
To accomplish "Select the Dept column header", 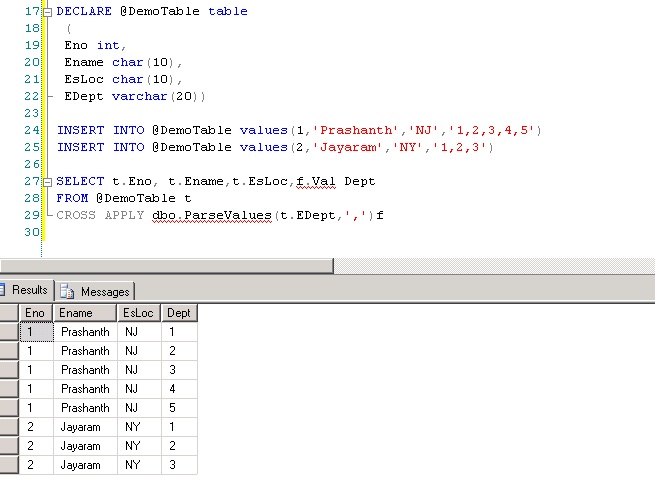I will coord(179,313).
